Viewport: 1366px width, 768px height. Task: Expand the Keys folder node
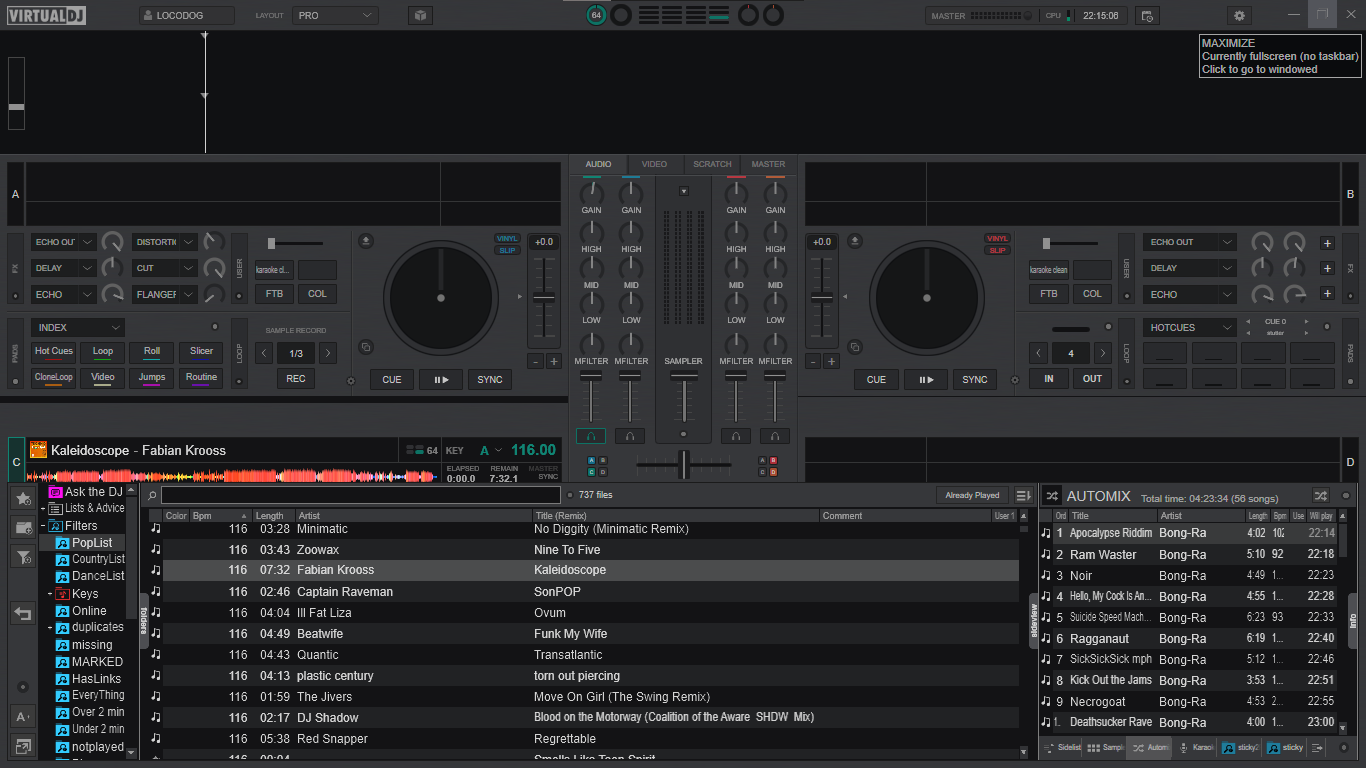tap(50, 594)
